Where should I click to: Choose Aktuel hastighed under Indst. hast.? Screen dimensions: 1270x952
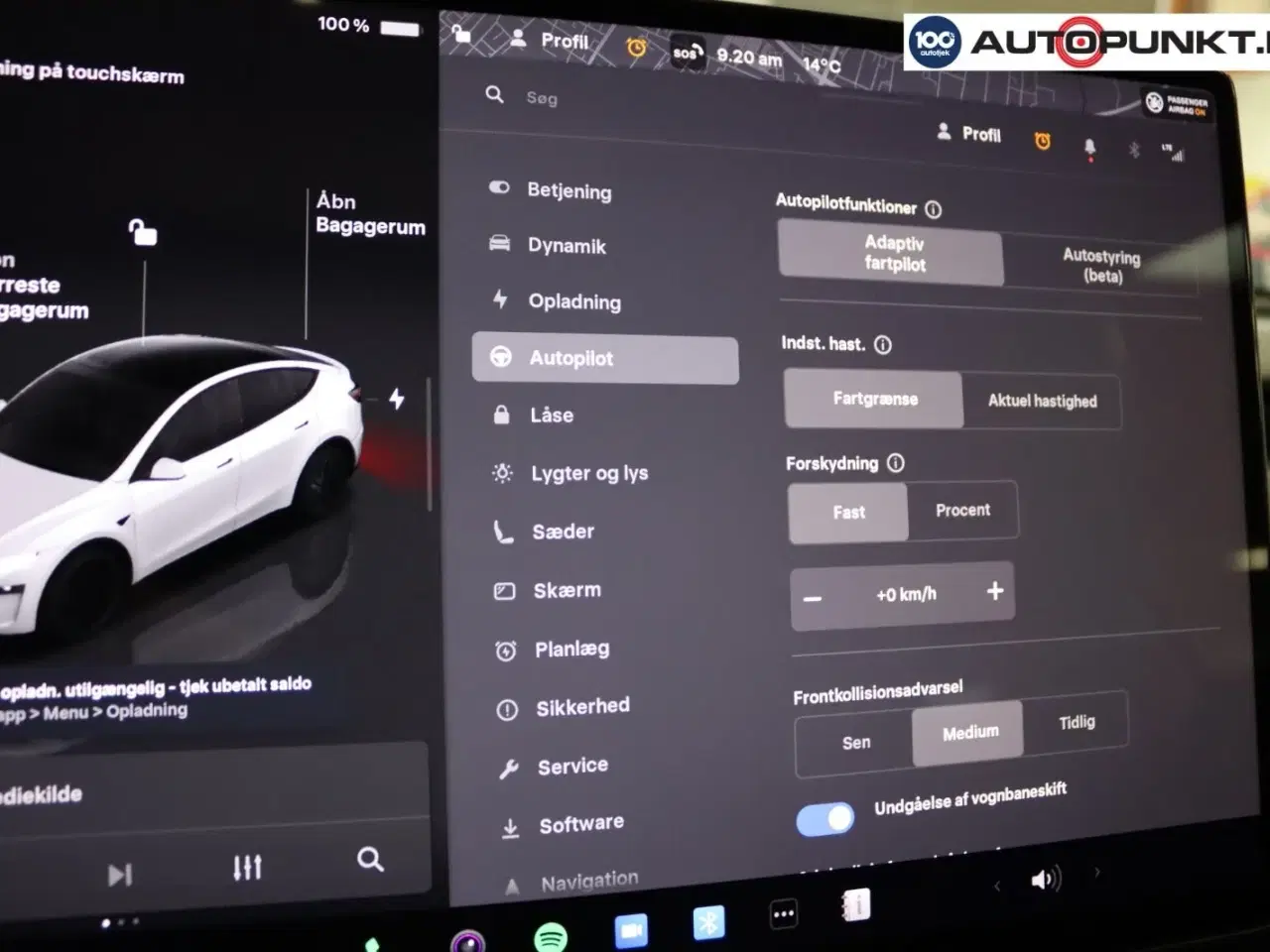tap(1042, 401)
